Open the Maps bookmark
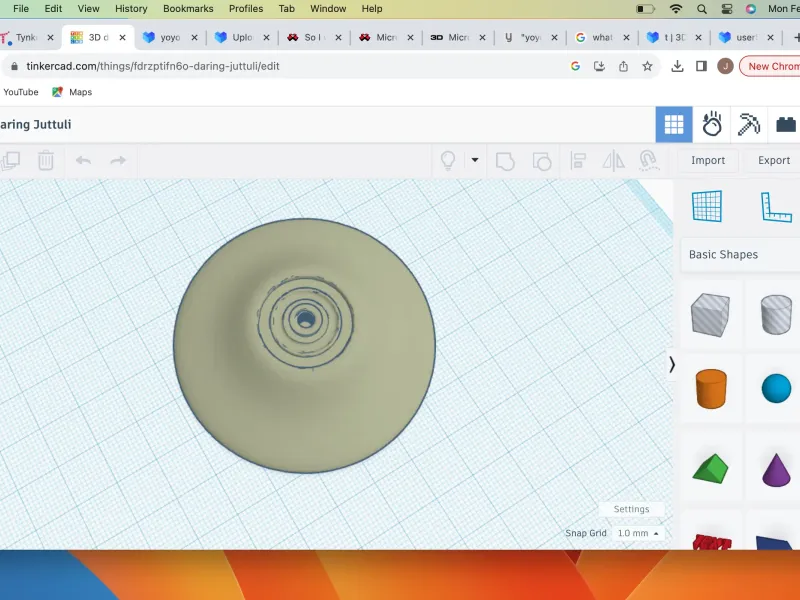This screenshot has height=600, width=800. [x=72, y=92]
